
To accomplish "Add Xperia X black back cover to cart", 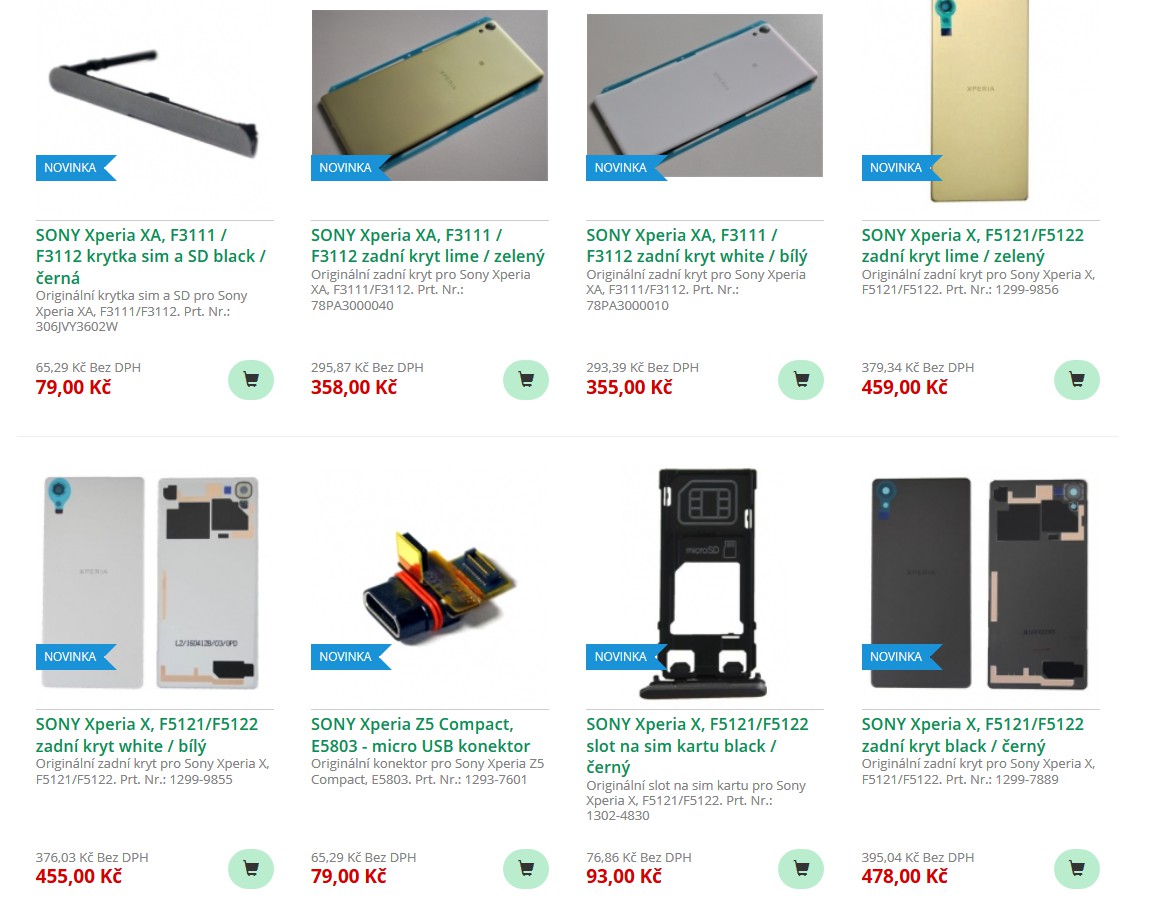I will click(x=1077, y=869).
